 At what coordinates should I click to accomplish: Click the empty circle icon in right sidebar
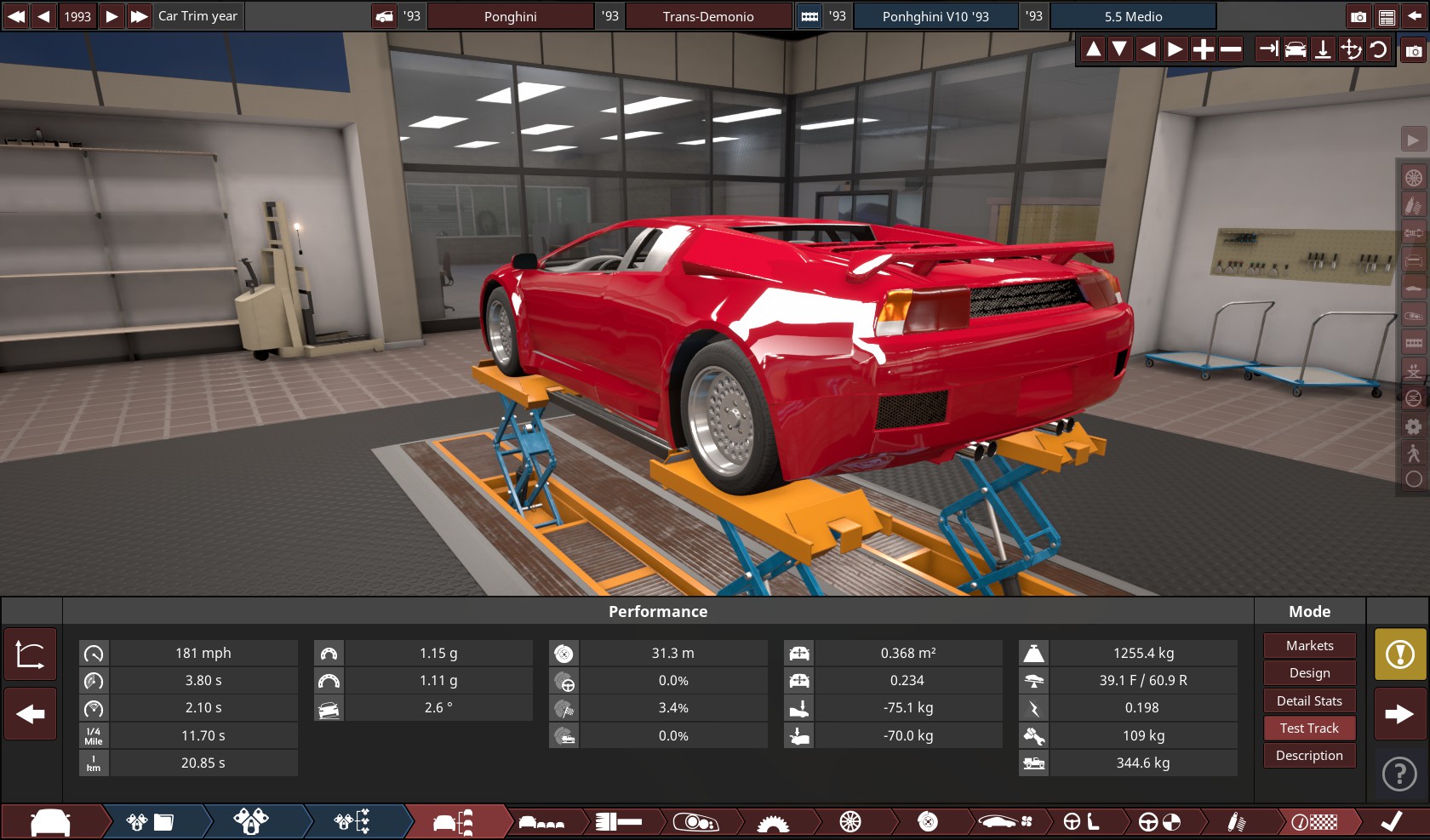1414,479
